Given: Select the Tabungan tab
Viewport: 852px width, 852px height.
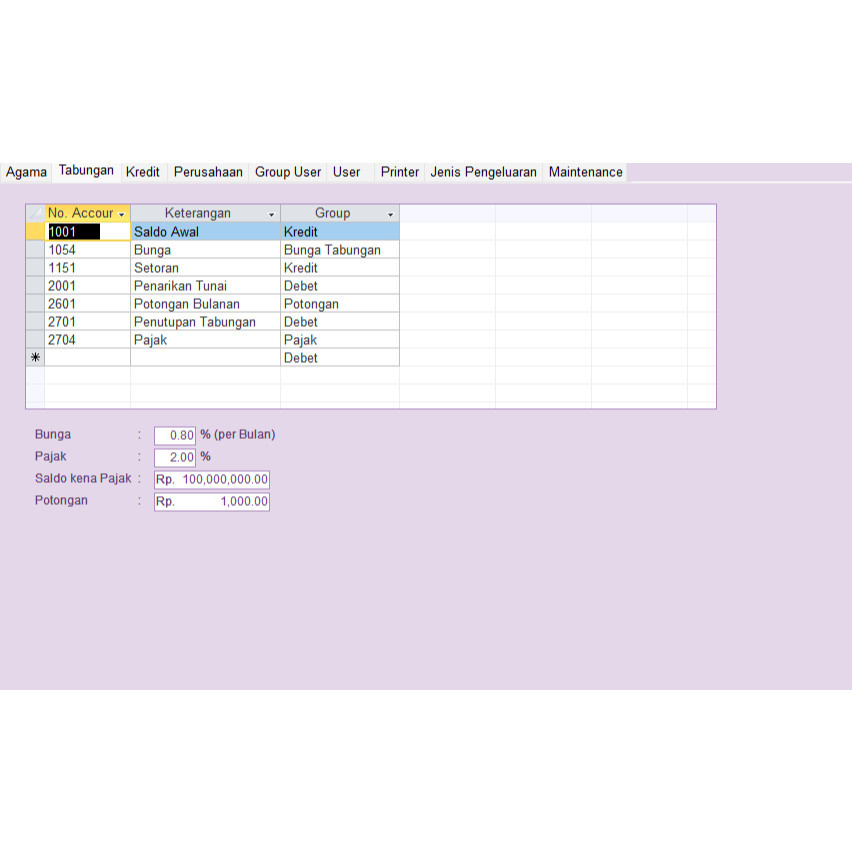Looking at the screenshot, I should point(86,171).
